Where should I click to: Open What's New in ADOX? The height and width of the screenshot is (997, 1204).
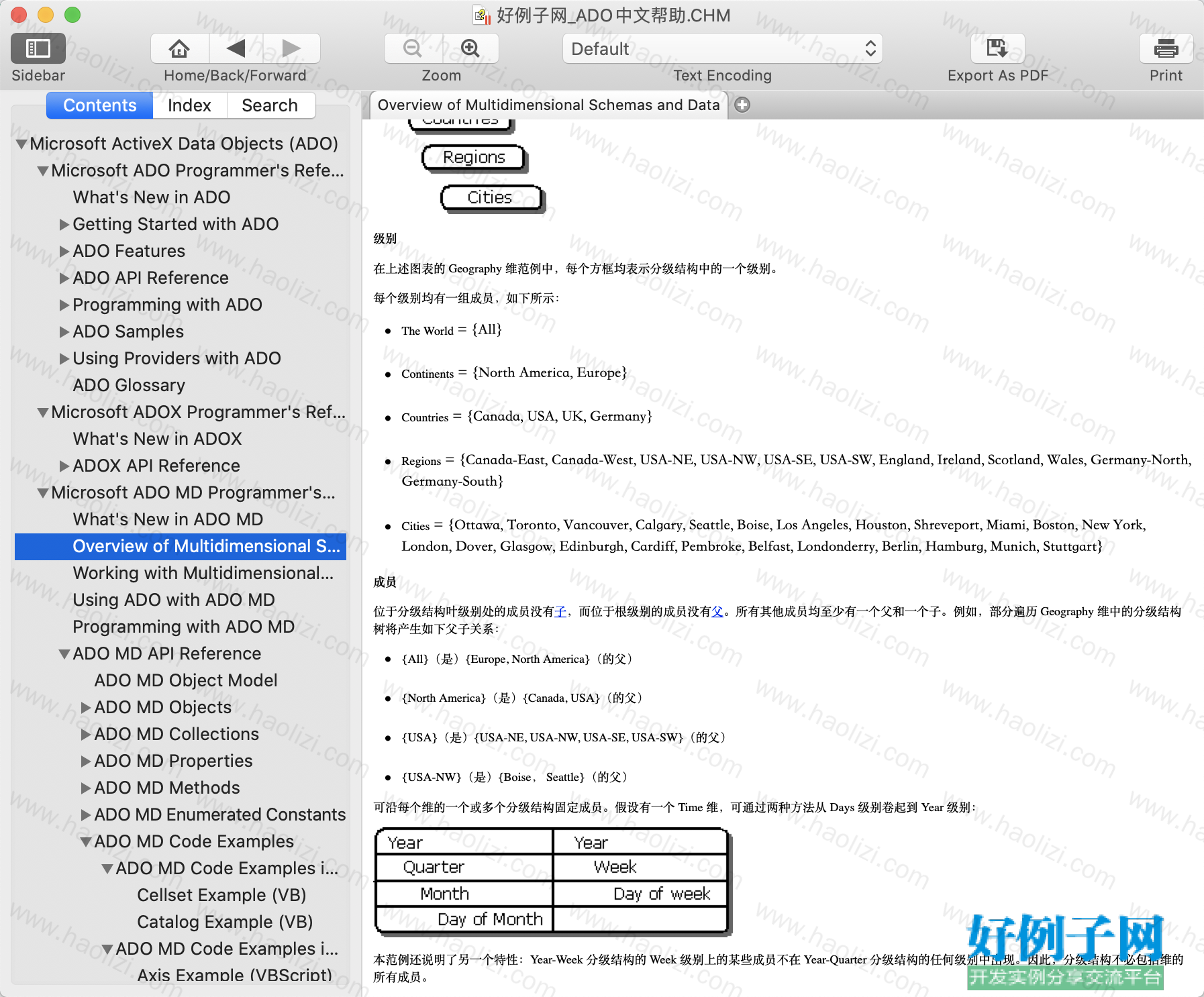click(x=157, y=439)
